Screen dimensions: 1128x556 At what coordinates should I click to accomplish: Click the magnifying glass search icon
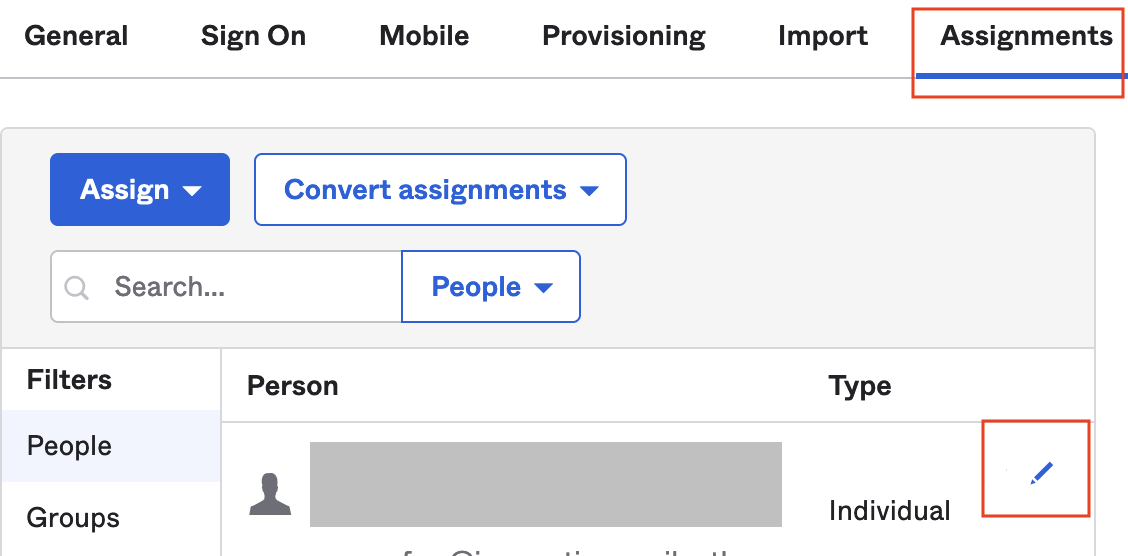pos(77,288)
